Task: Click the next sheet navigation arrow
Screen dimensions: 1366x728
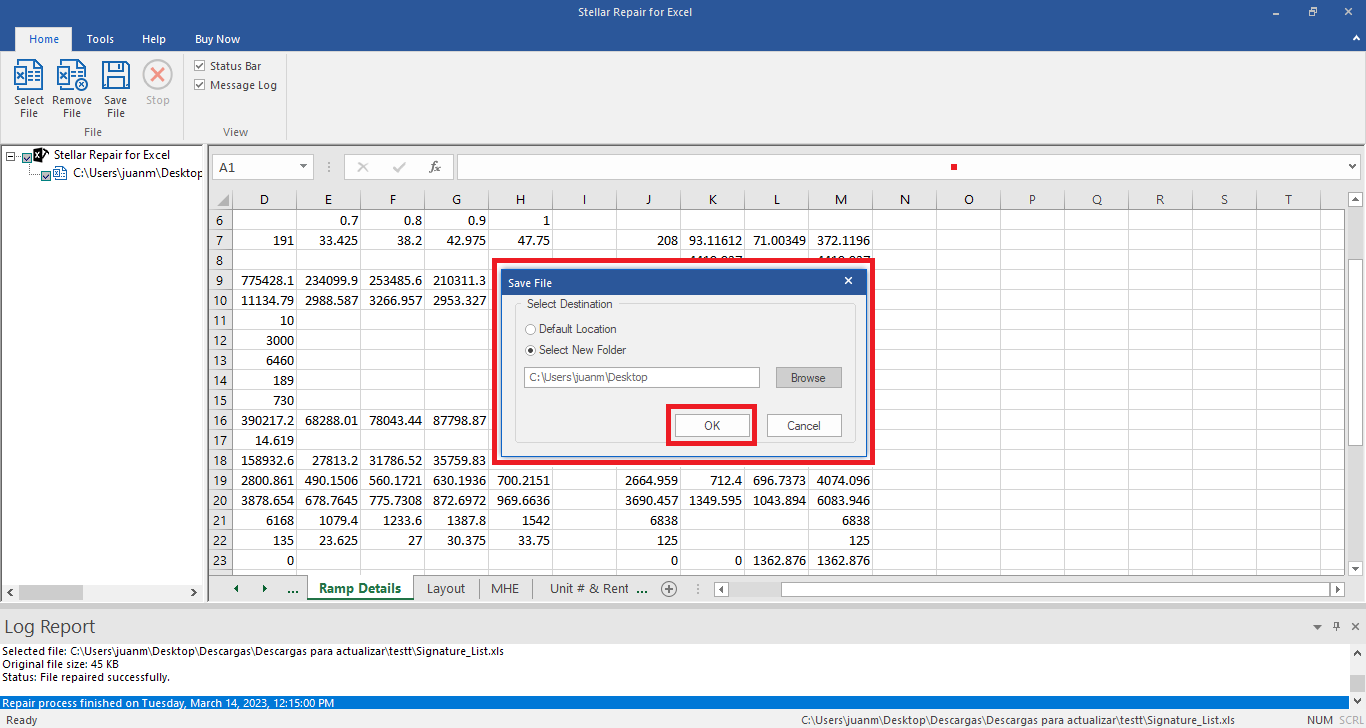Action: (264, 589)
